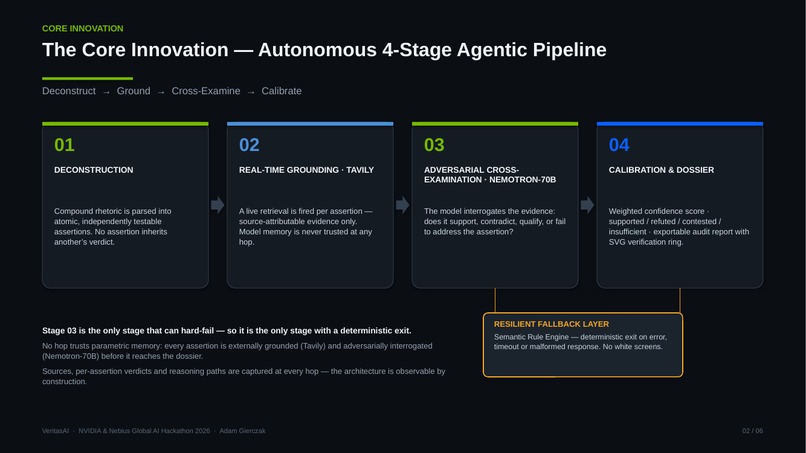Click the stage number '02'
Screen dimensions: 806x453
(249, 145)
